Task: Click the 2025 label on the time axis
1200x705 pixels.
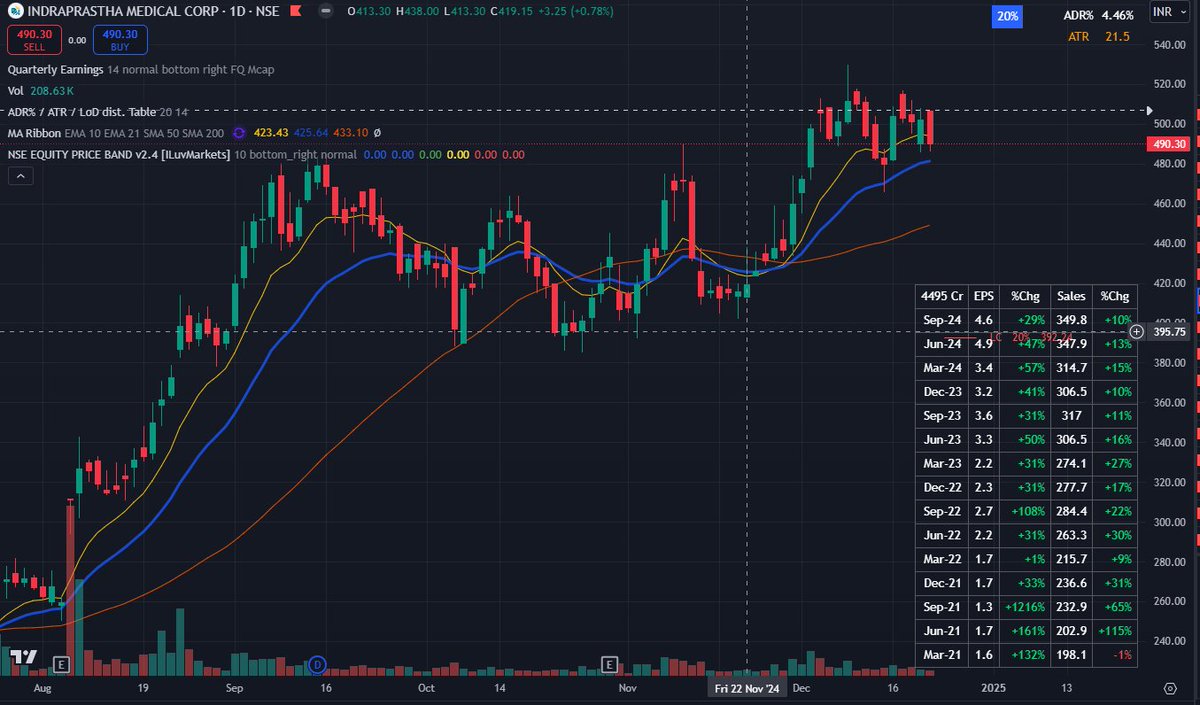Action: coord(992,688)
